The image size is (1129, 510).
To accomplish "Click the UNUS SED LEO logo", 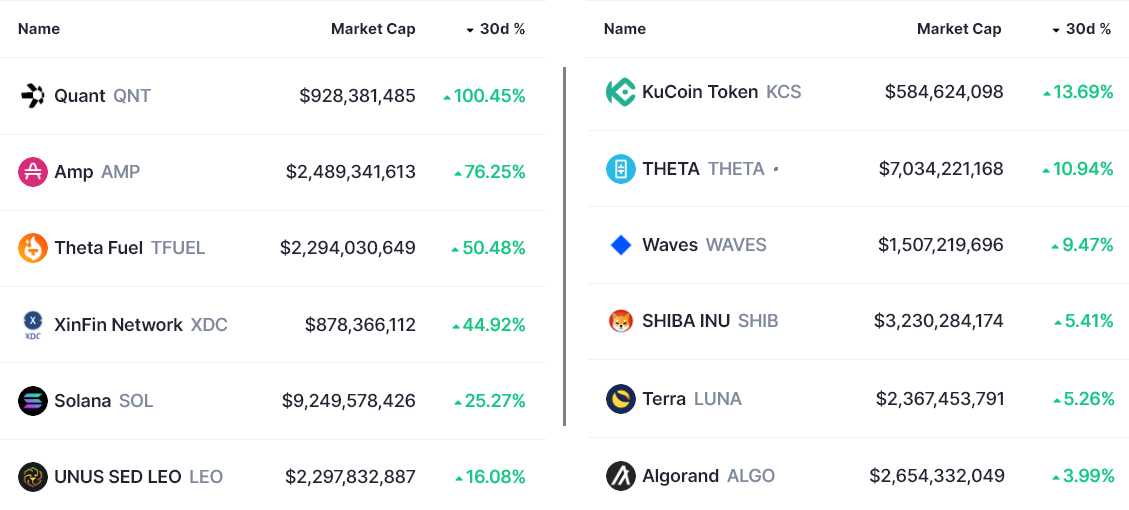I will coord(33,477).
